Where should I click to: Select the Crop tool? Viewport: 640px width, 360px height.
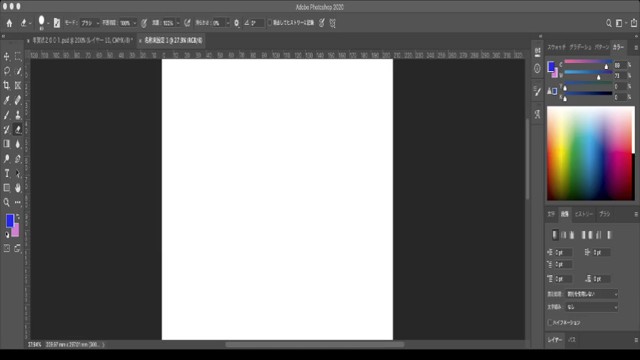(7, 85)
